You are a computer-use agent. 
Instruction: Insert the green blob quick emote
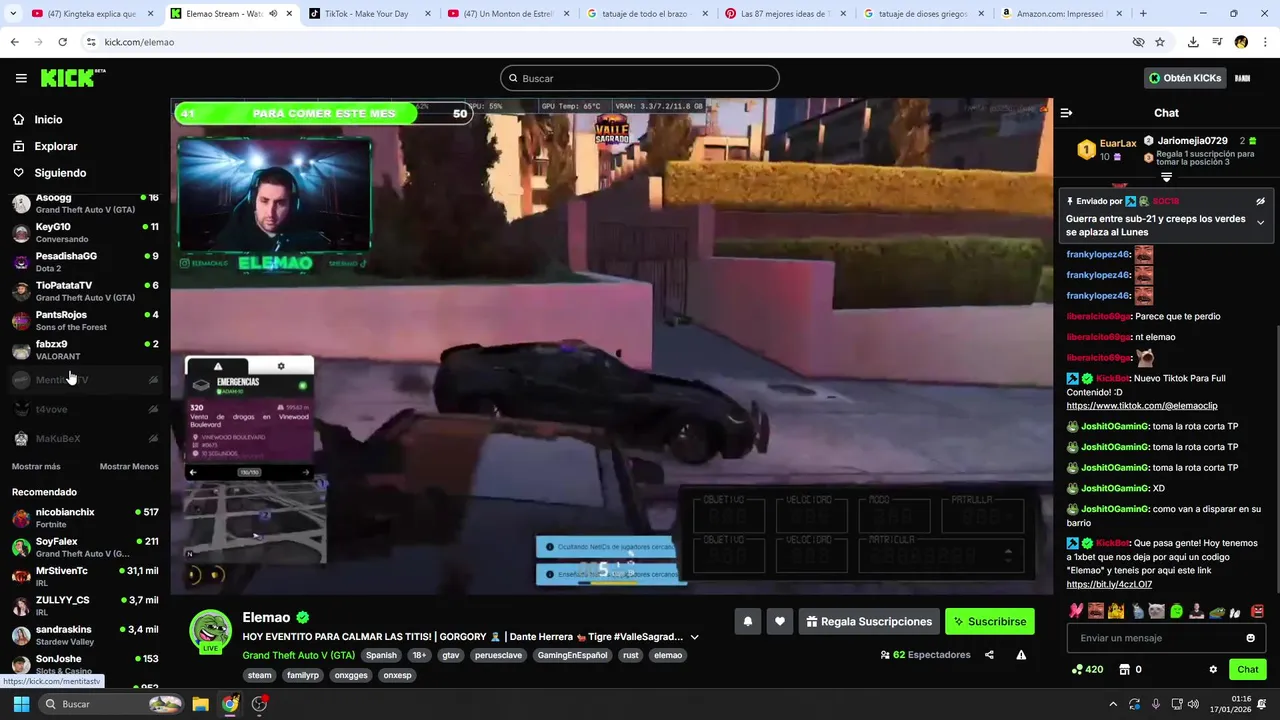(x=1176, y=611)
